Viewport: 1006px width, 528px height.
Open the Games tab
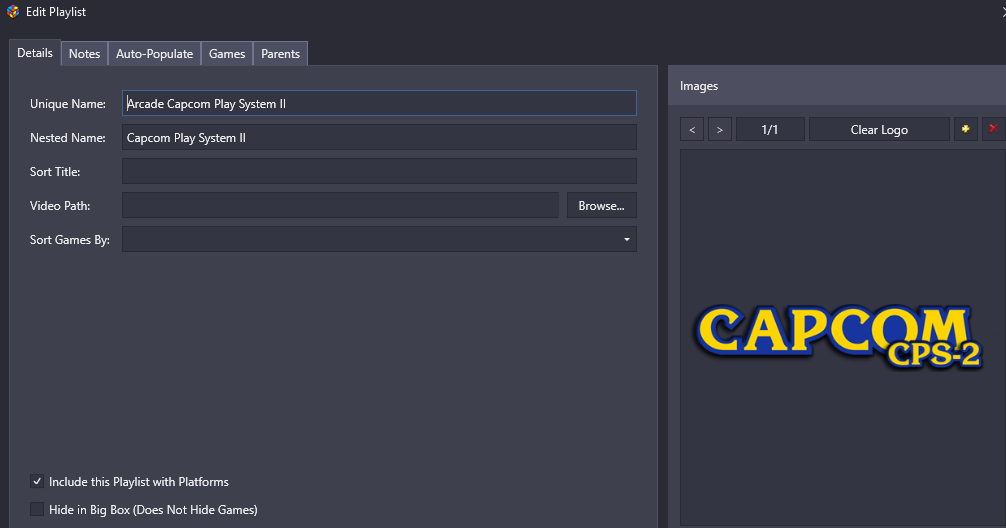[227, 54]
